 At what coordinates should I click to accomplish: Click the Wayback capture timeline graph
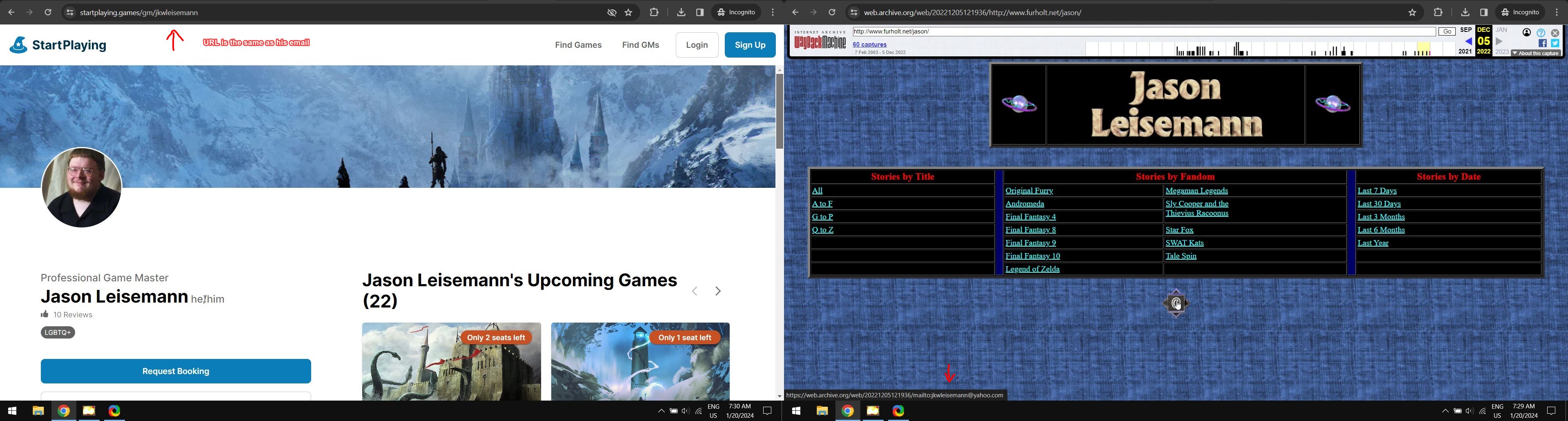(1266, 49)
